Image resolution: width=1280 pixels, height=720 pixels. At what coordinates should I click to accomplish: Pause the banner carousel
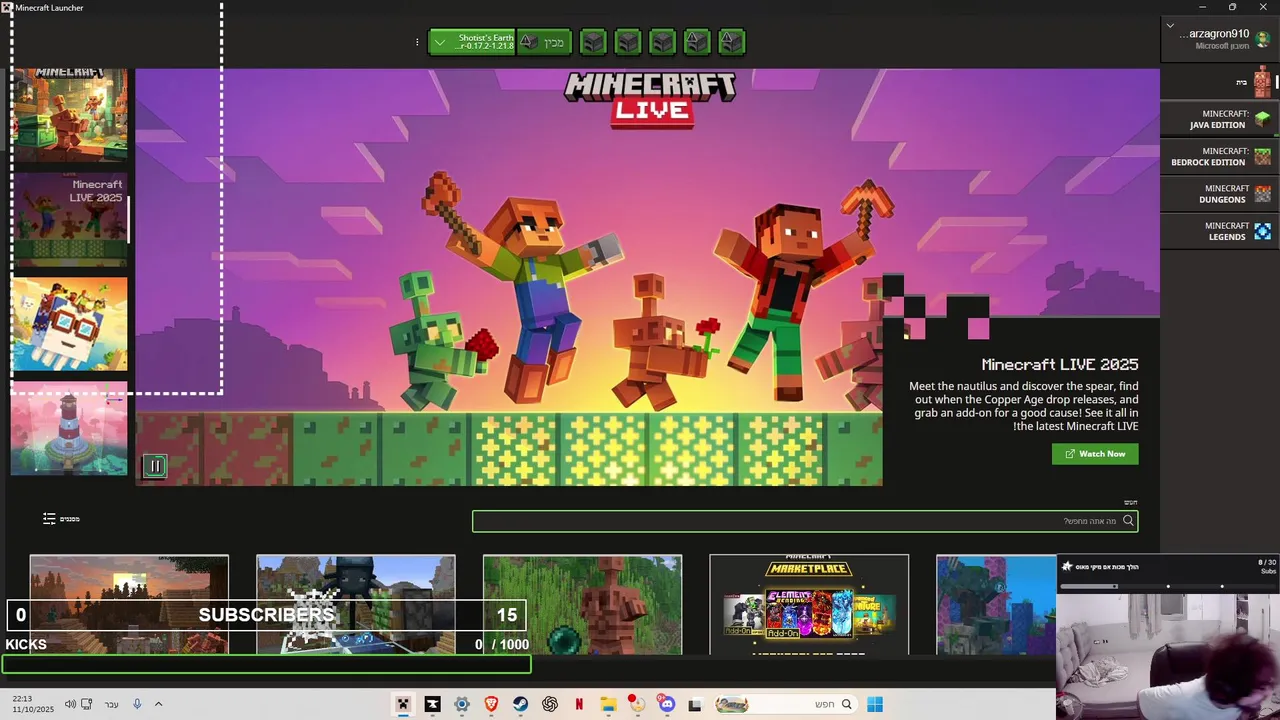point(155,465)
